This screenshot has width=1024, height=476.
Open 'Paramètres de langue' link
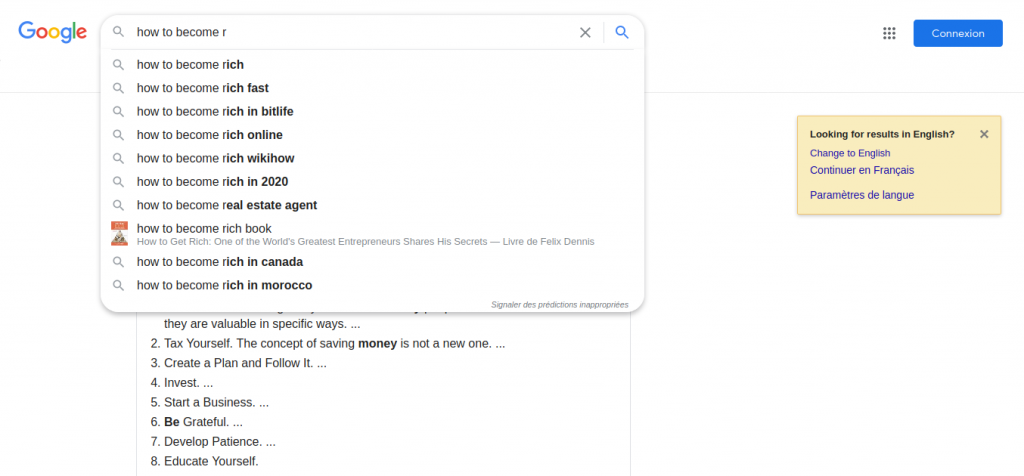pyautogui.click(x=861, y=195)
